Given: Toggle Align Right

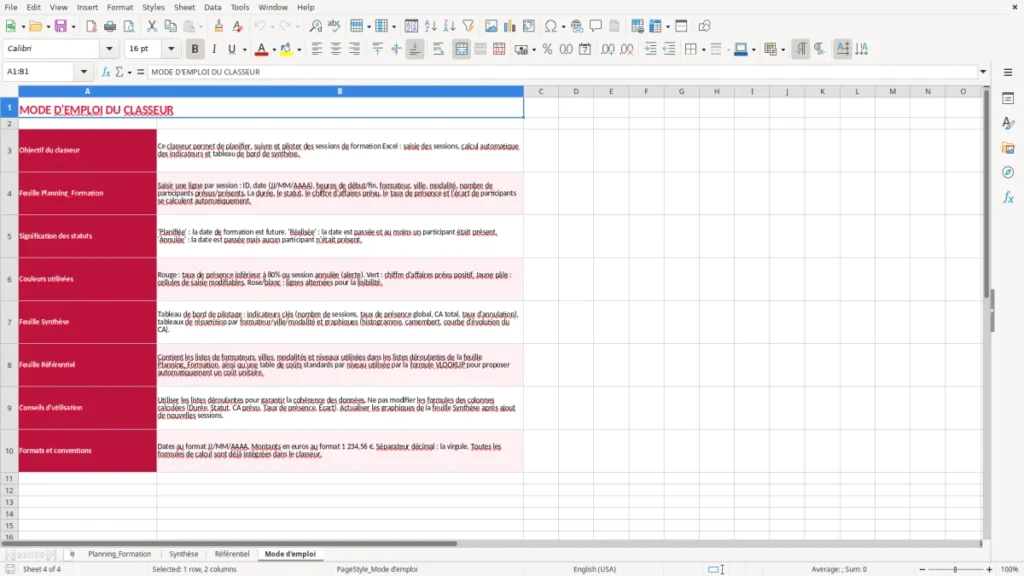Looking at the screenshot, I should 355,49.
